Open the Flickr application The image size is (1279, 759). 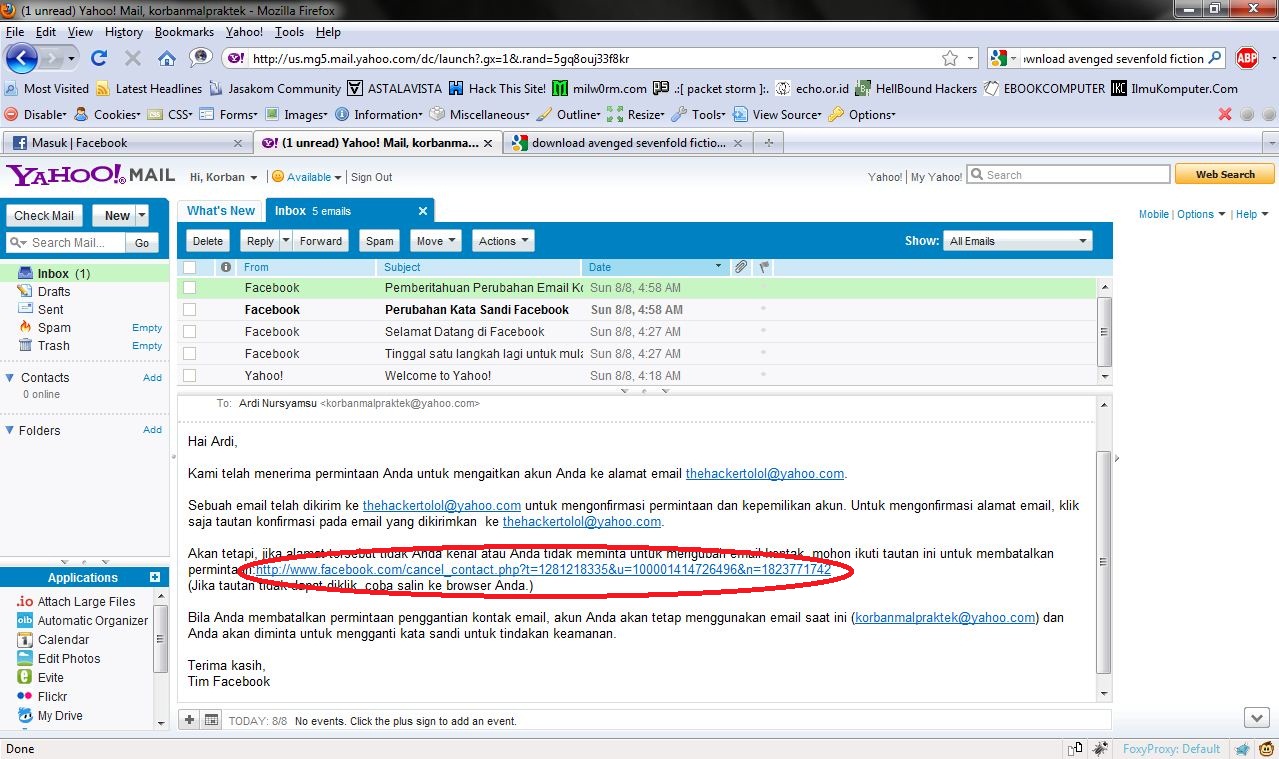pyautogui.click(x=52, y=696)
